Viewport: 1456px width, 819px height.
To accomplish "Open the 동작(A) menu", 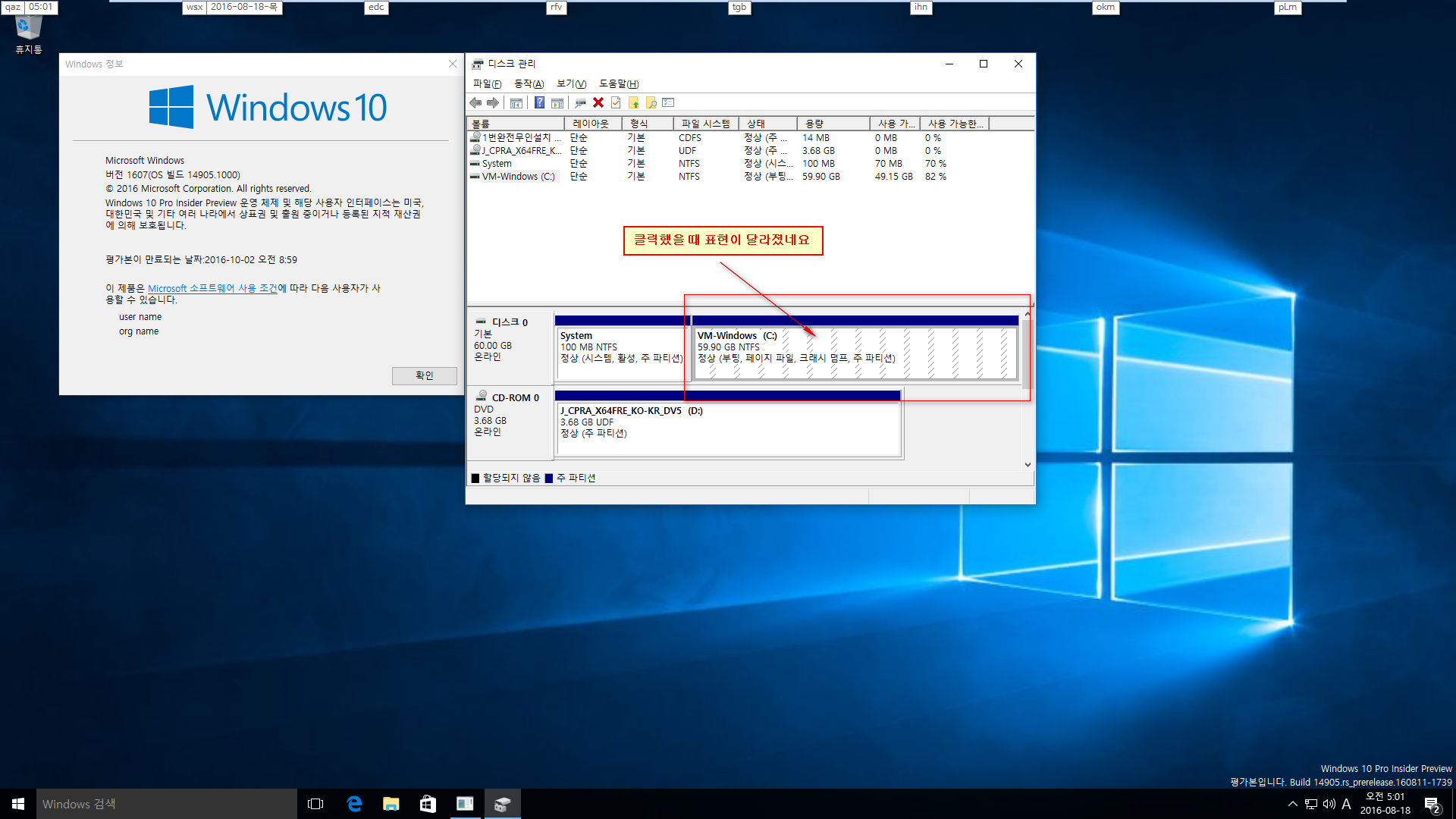I will [x=529, y=84].
